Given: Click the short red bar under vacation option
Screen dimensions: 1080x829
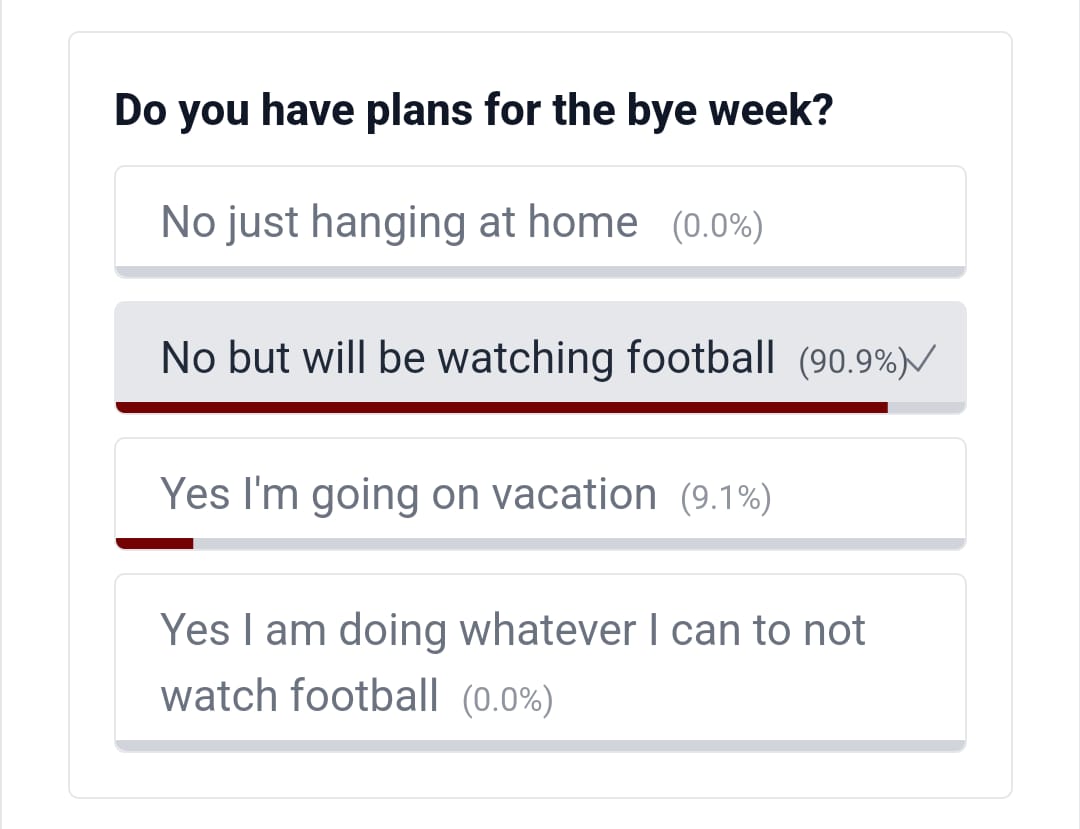Looking at the screenshot, I should (154, 543).
